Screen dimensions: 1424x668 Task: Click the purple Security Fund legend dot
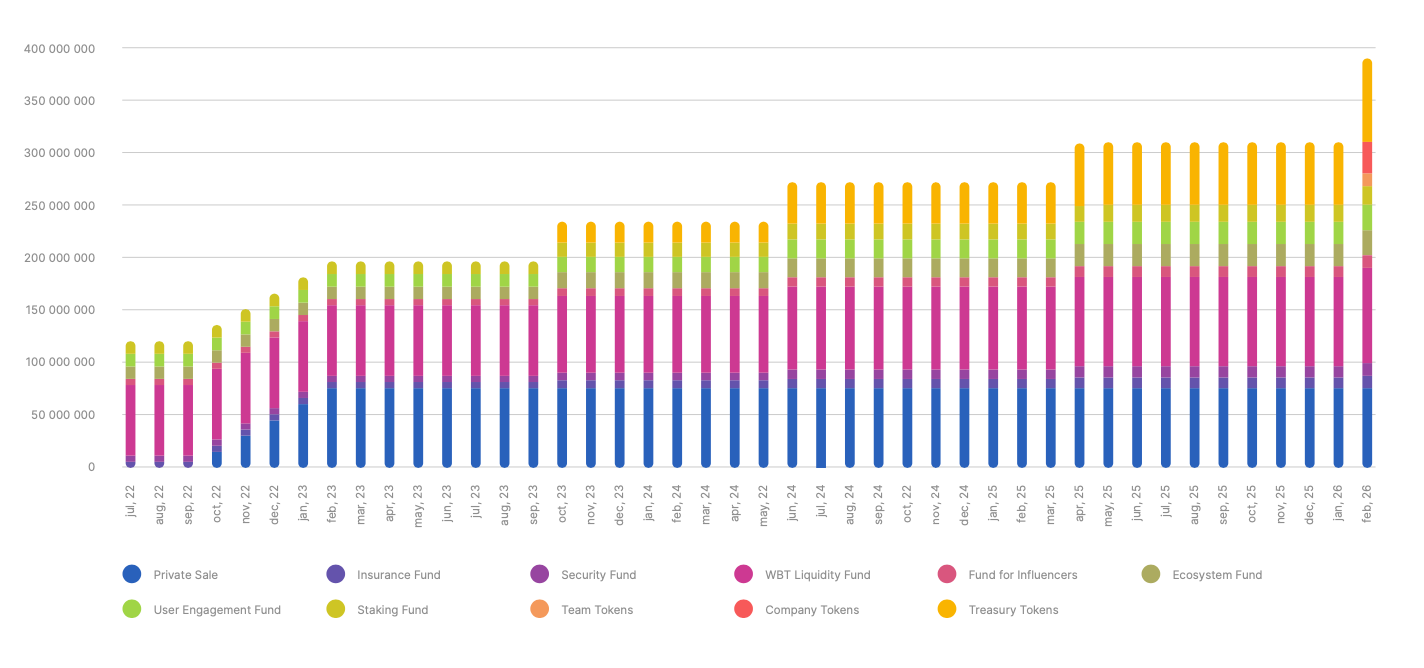pos(540,574)
